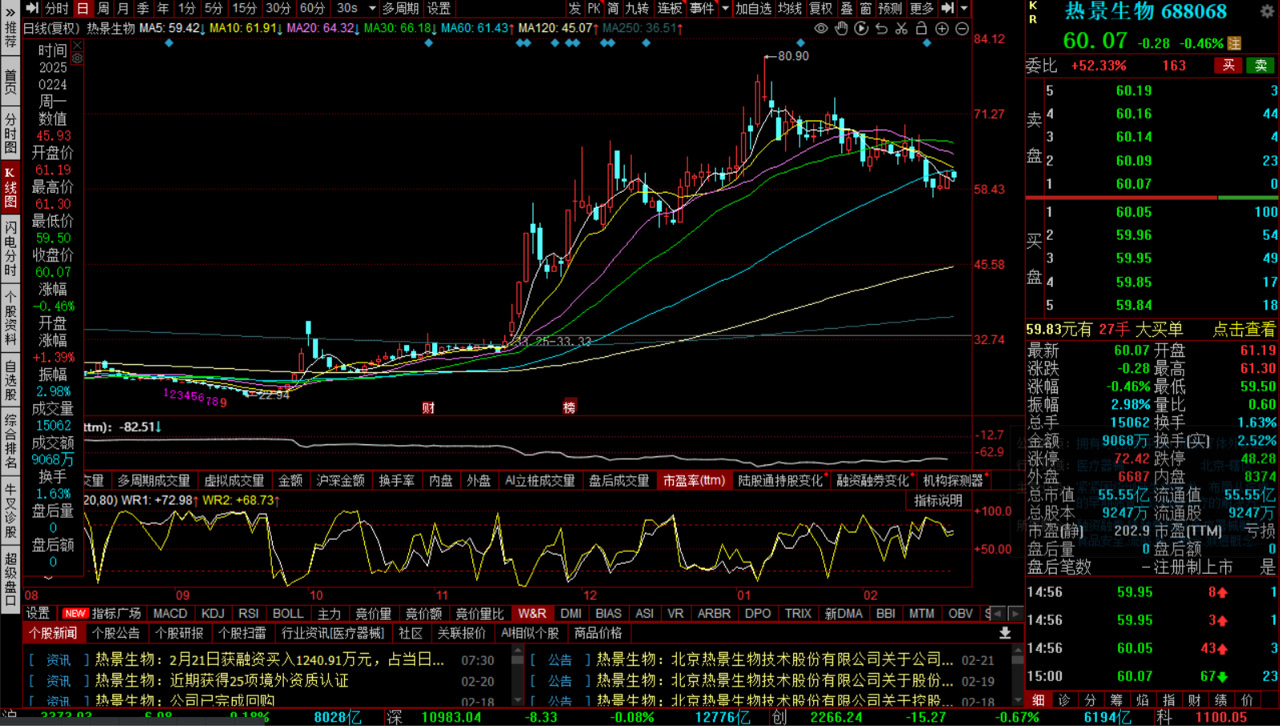Select the 15分 period tab

244,8
